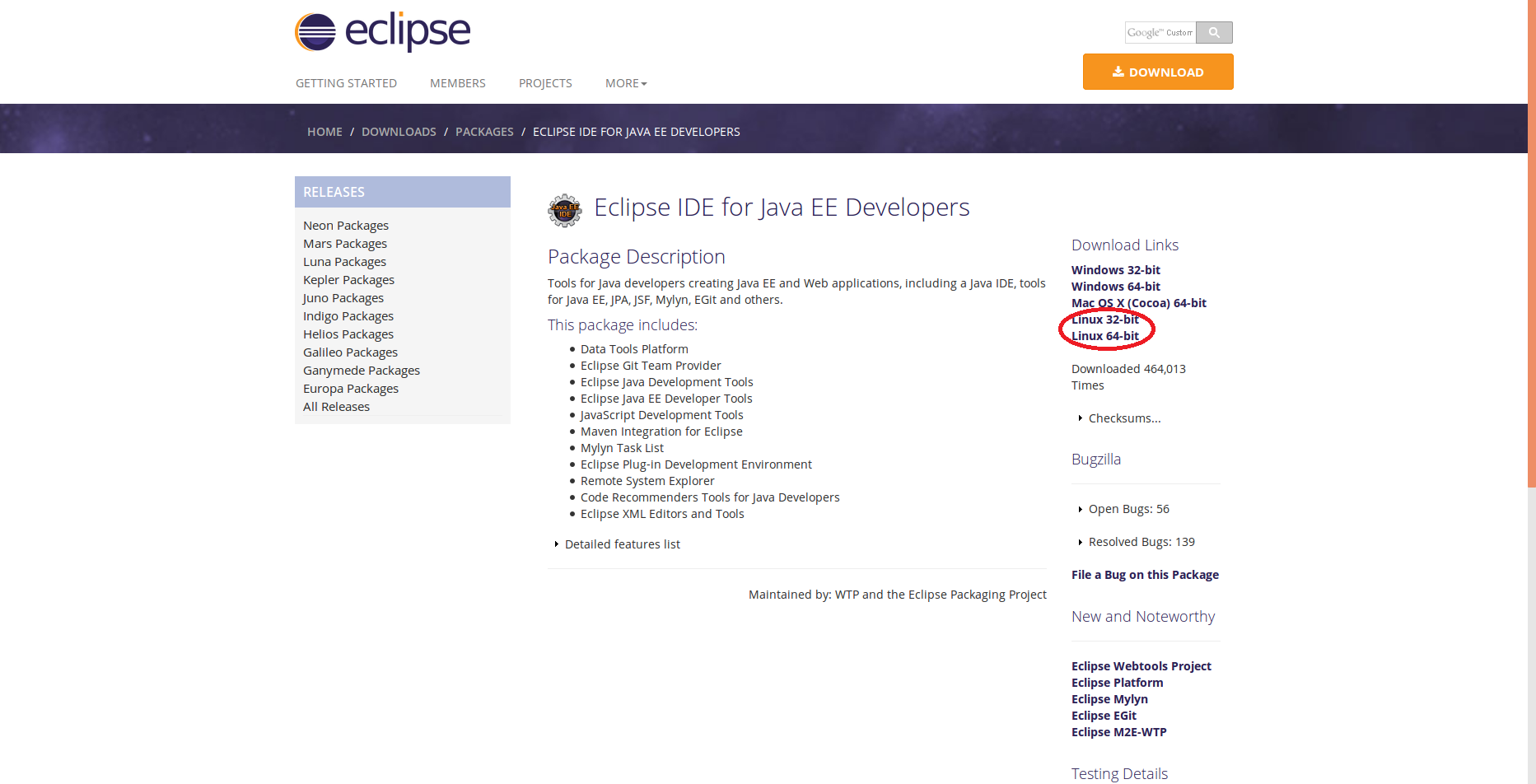
Task: Open the PROJECTS menu item
Action: [x=545, y=83]
